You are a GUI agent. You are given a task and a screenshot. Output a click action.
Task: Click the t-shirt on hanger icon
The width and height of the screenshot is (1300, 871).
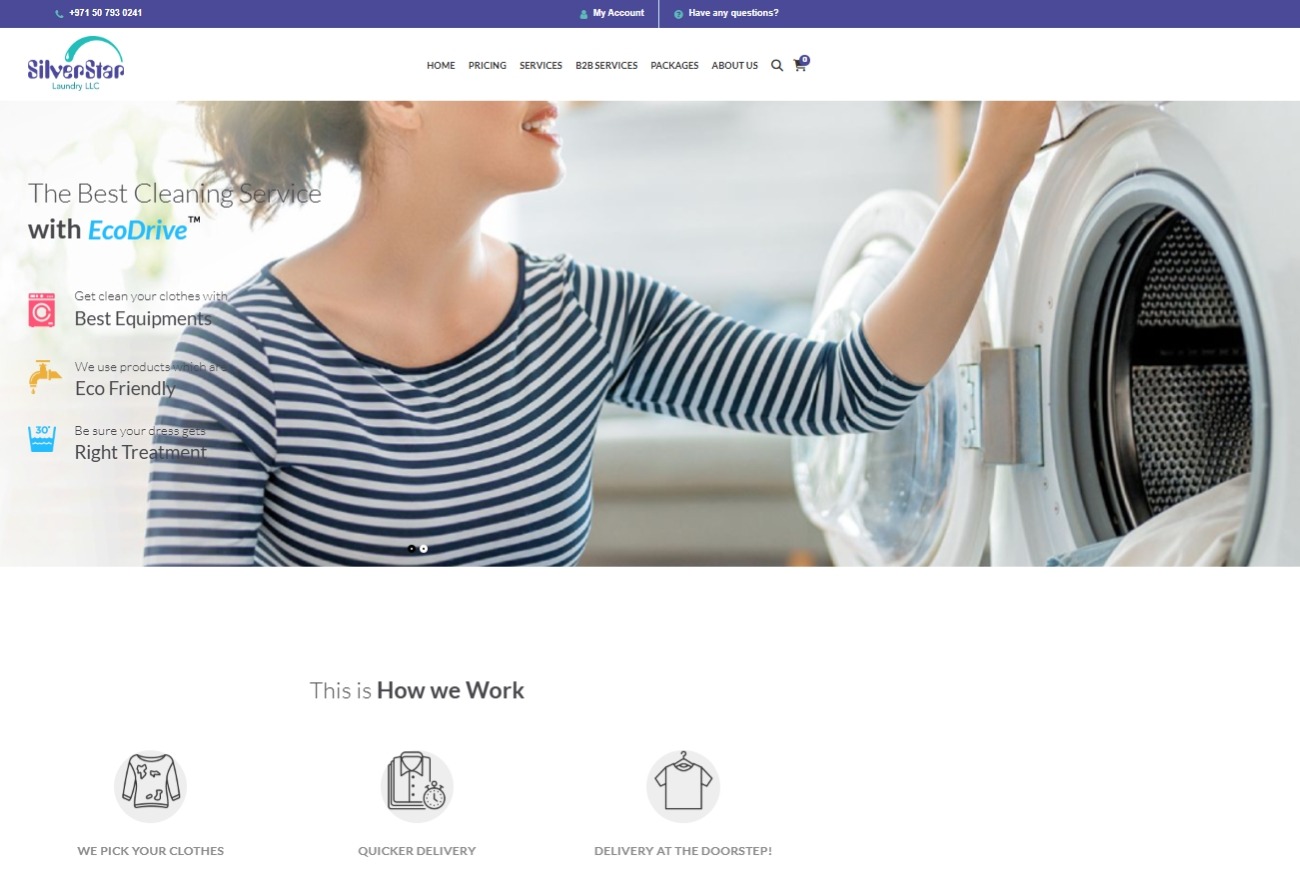click(683, 786)
